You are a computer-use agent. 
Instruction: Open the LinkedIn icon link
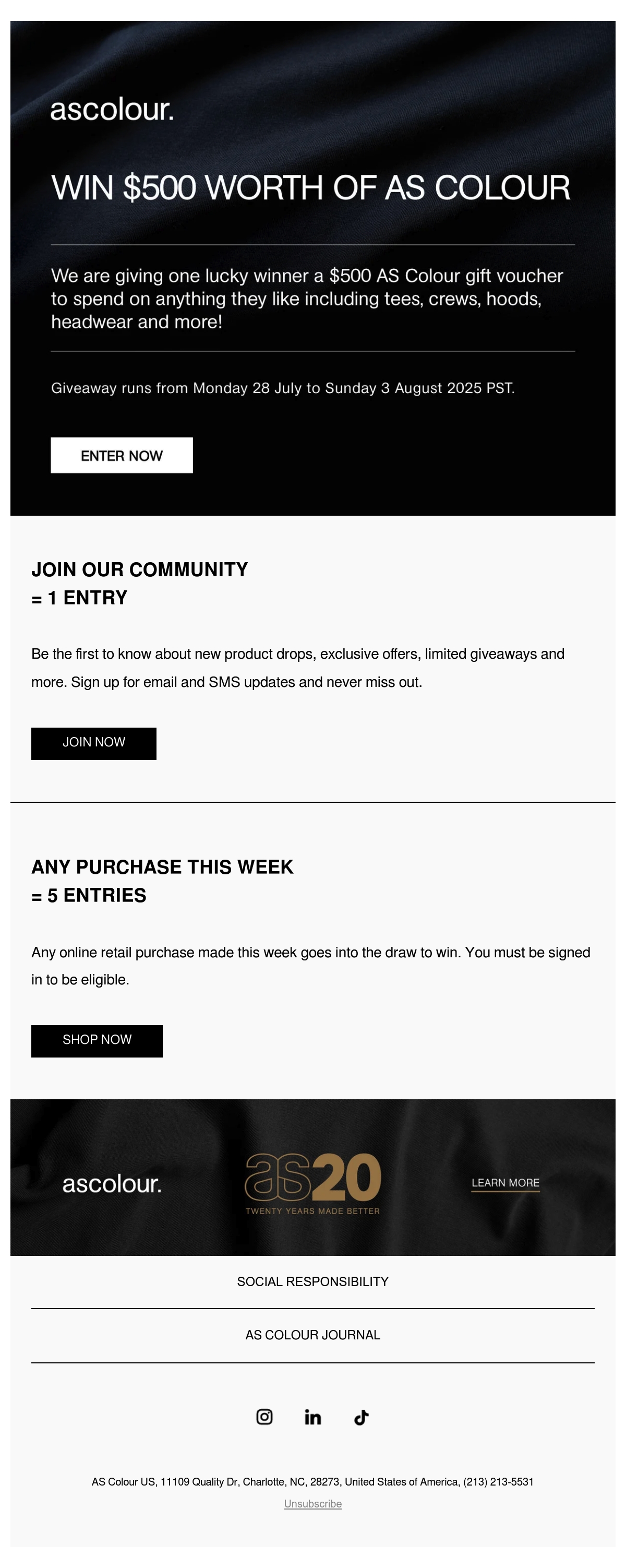[312, 1417]
